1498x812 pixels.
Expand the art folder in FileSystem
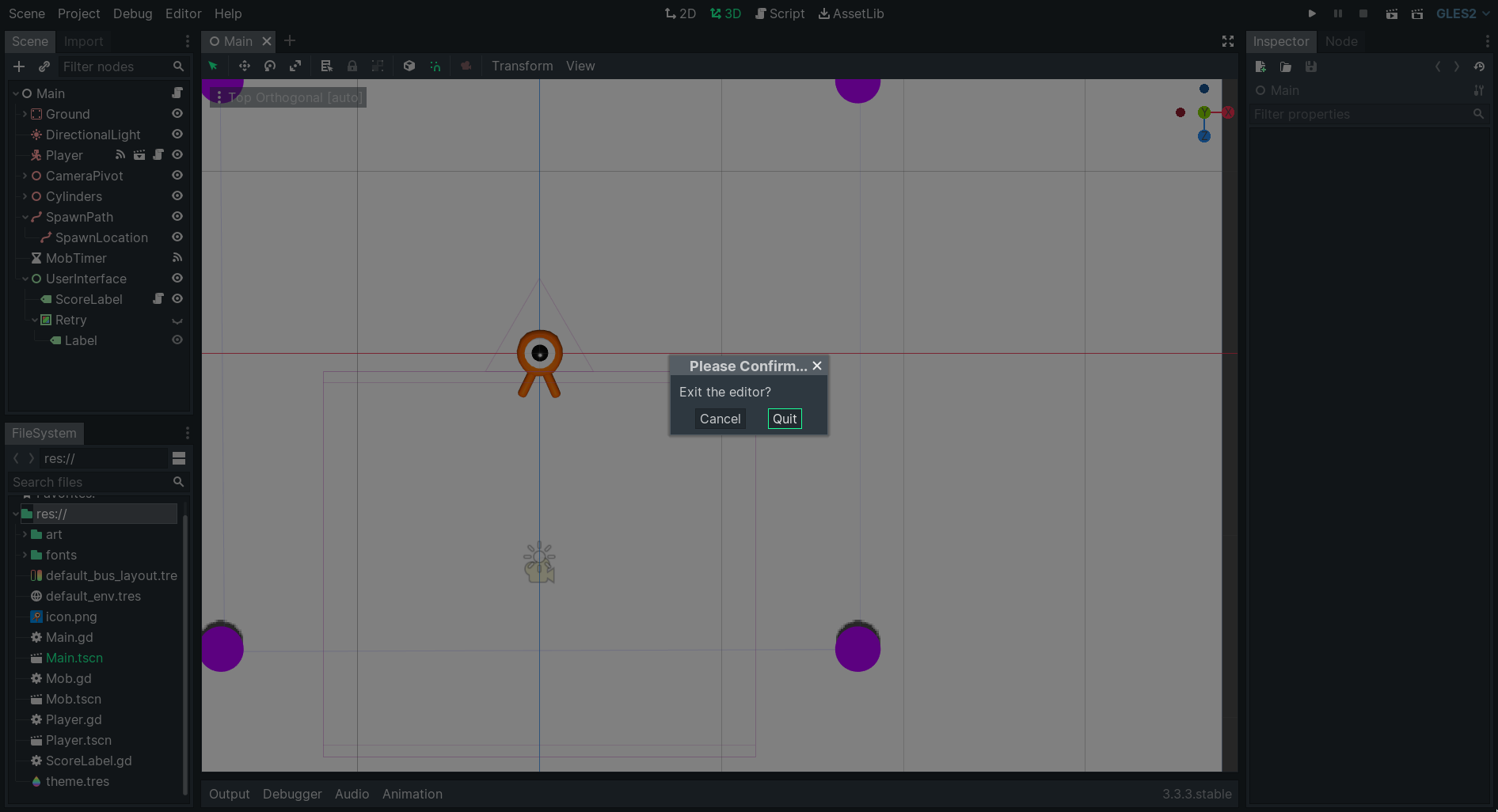pyautogui.click(x=25, y=534)
